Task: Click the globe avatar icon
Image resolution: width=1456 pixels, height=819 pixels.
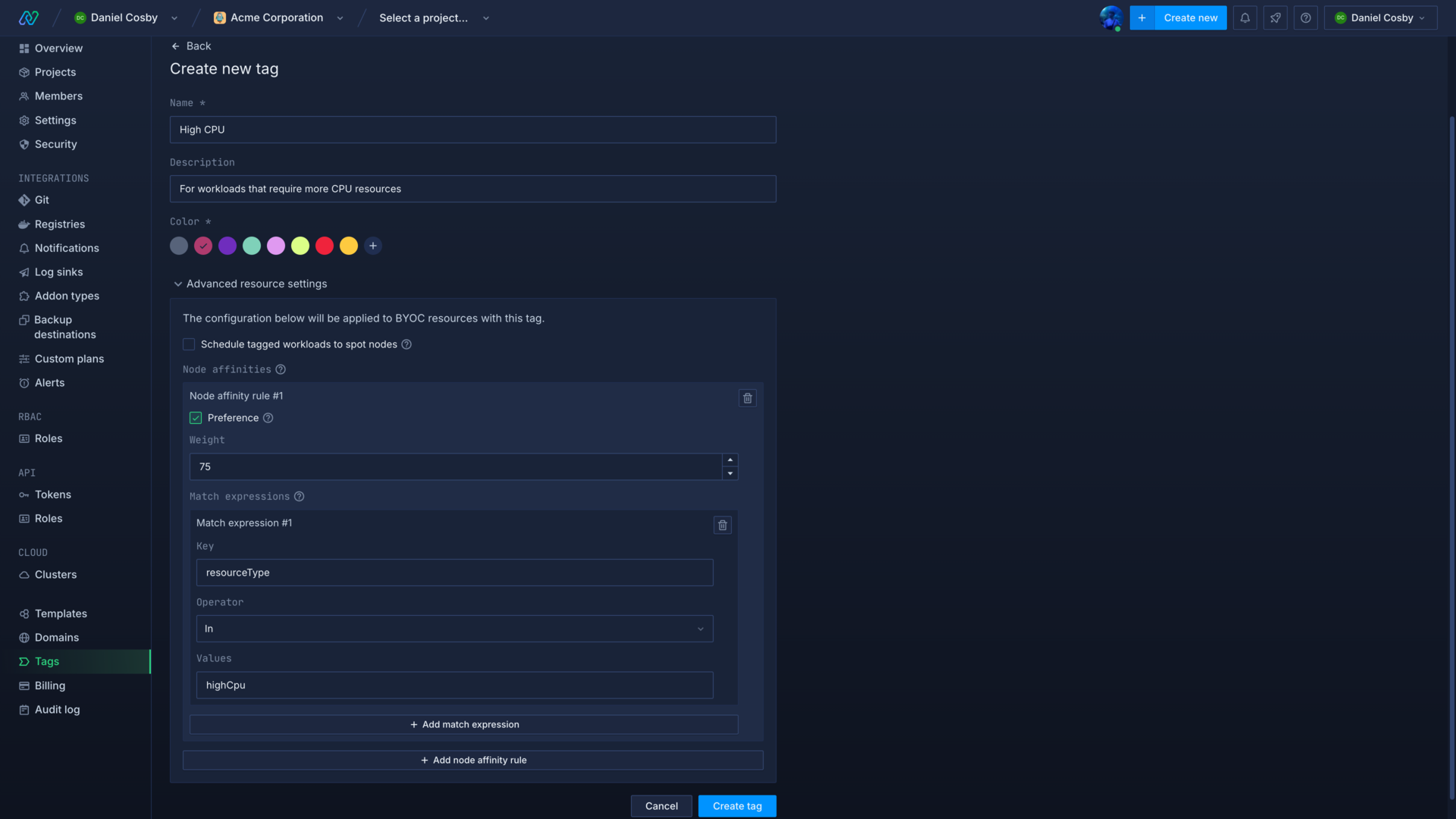Action: (1111, 17)
